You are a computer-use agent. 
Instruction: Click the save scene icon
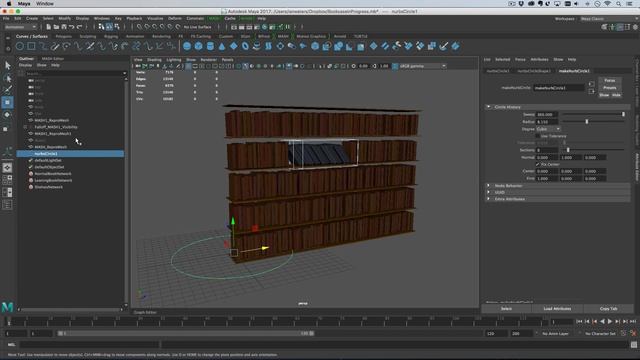pyautogui.click(x=64, y=27)
